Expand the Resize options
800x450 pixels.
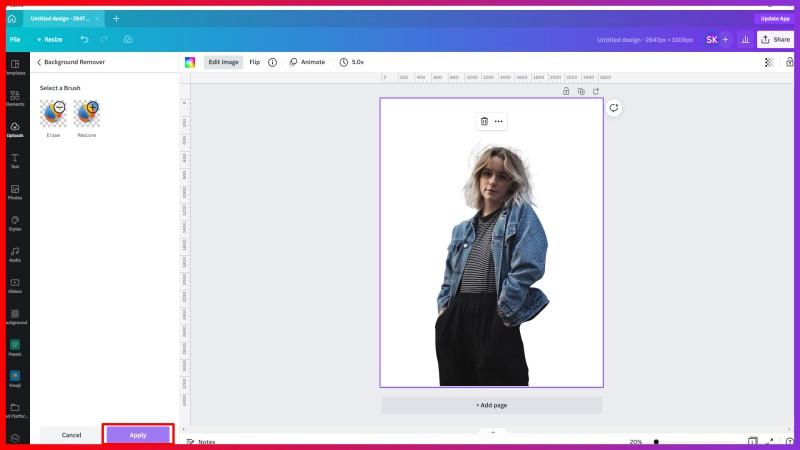pos(50,39)
